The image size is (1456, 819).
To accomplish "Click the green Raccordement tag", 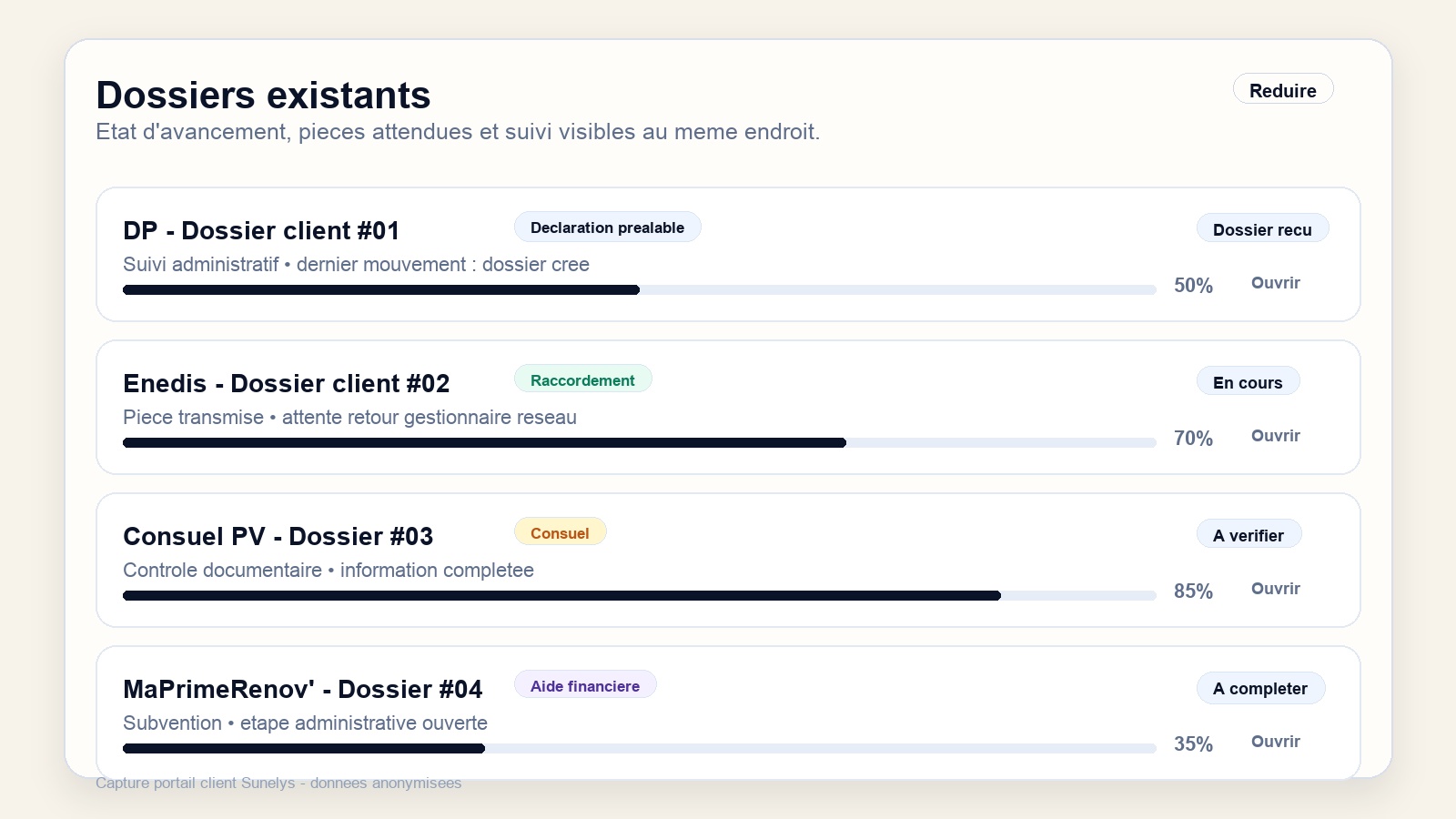I will (x=582, y=380).
